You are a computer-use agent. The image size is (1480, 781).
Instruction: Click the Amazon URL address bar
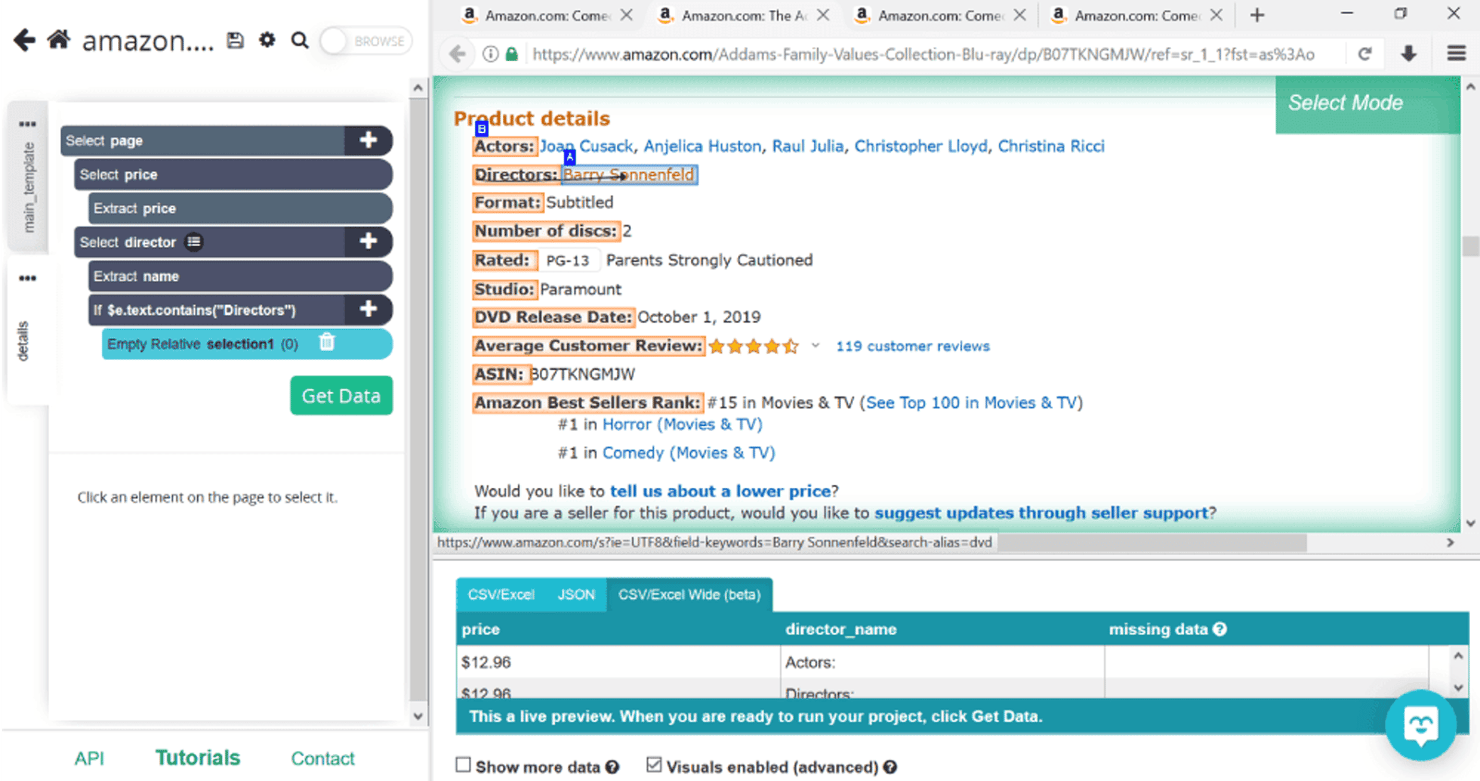[925, 54]
